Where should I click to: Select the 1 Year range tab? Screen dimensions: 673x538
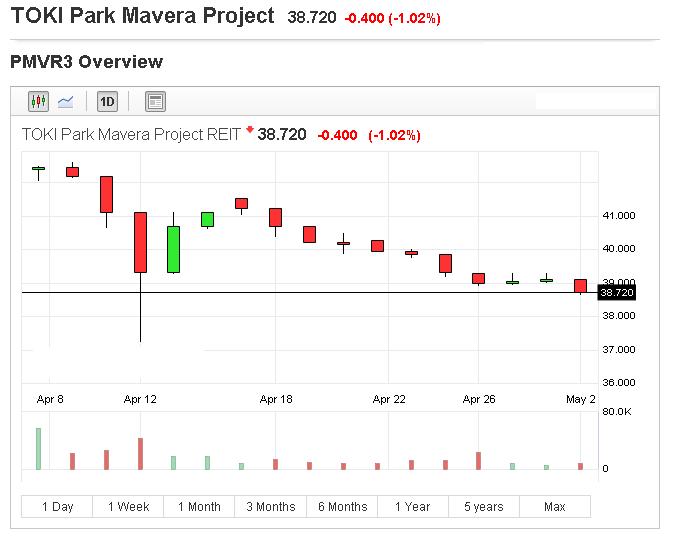click(x=413, y=507)
